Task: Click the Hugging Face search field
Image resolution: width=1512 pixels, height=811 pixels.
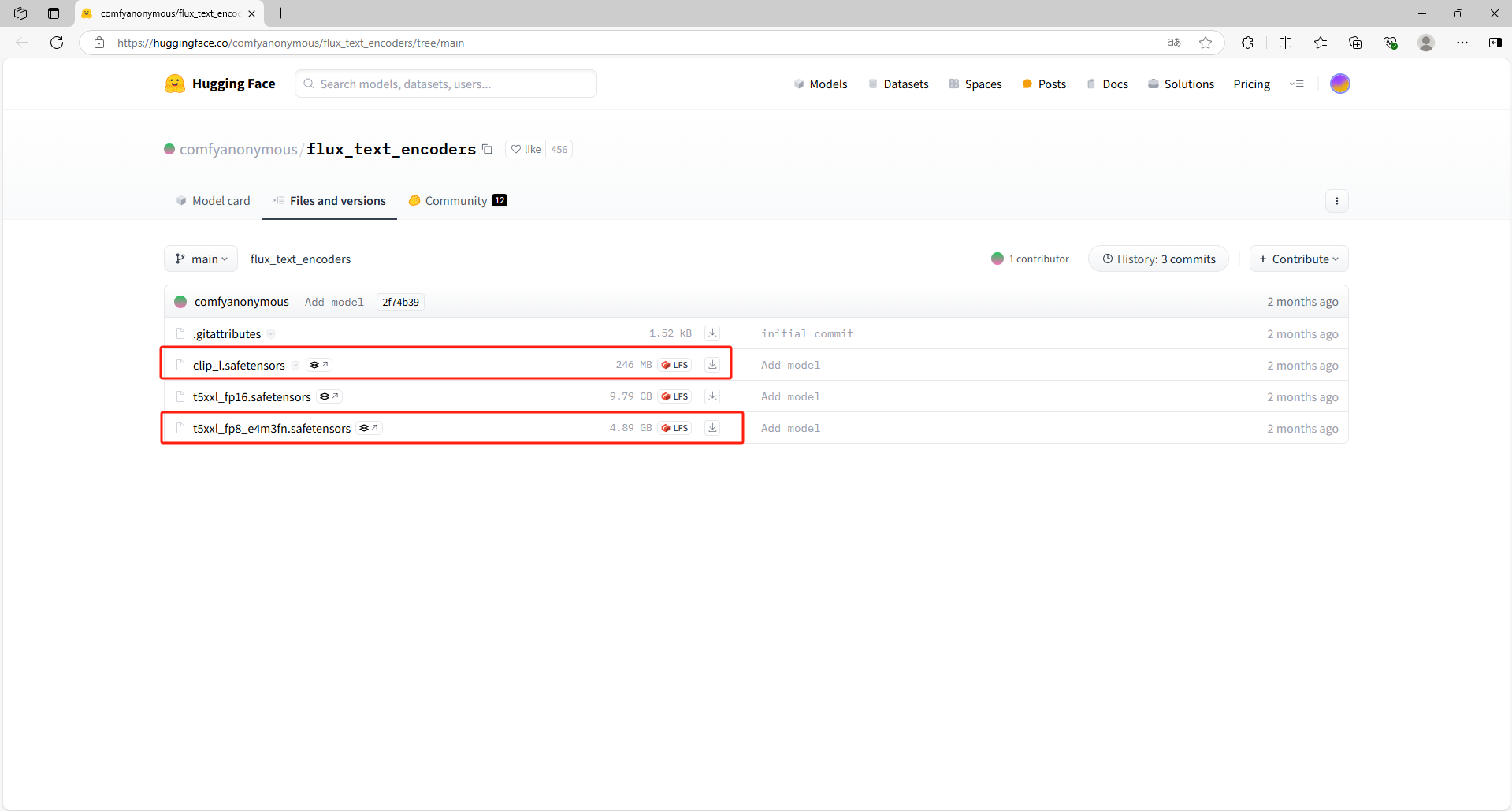Action: pyautogui.click(x=445, y=84)
